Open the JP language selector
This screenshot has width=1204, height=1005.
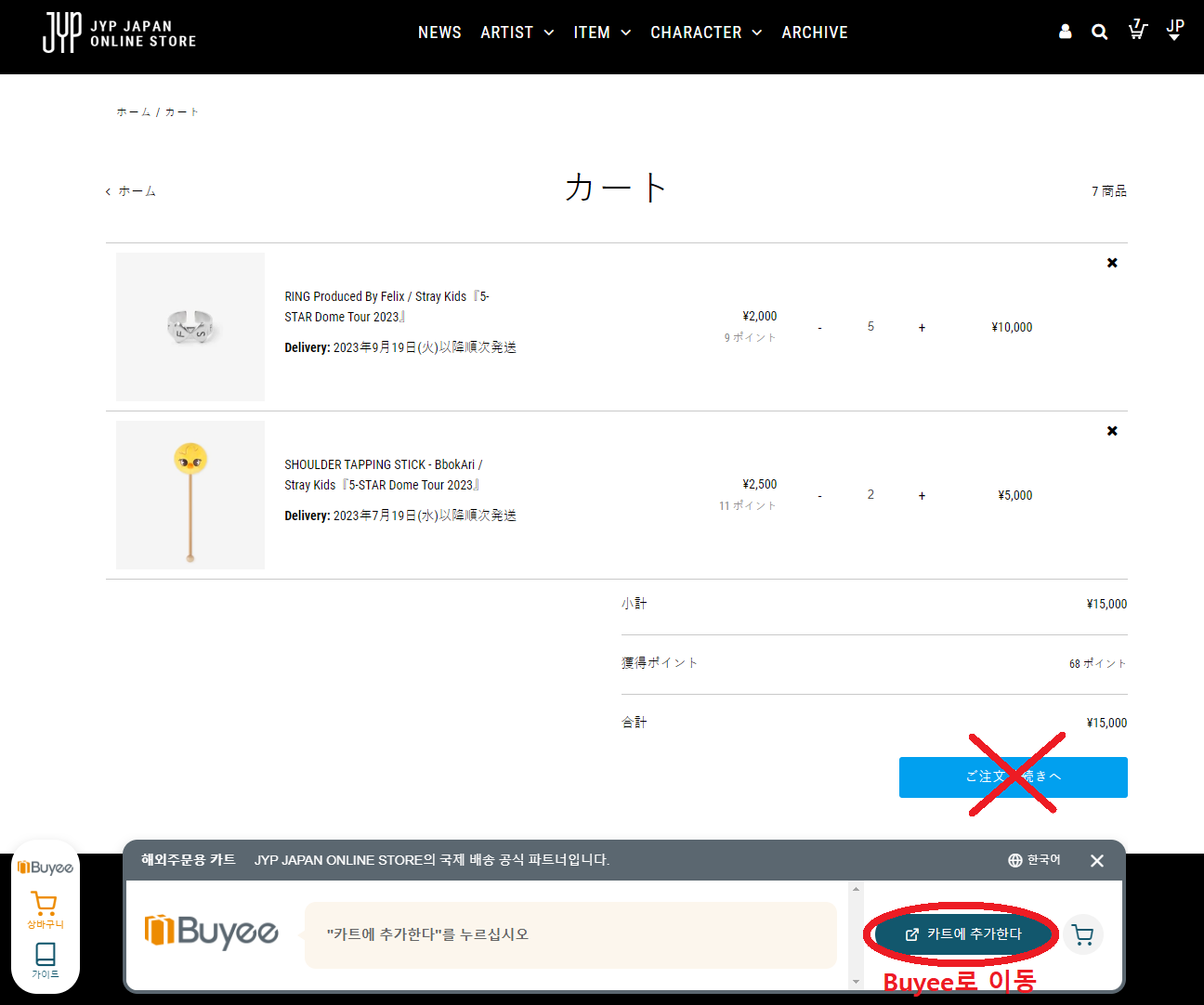pyautogui.click(x=1175, y=30)
